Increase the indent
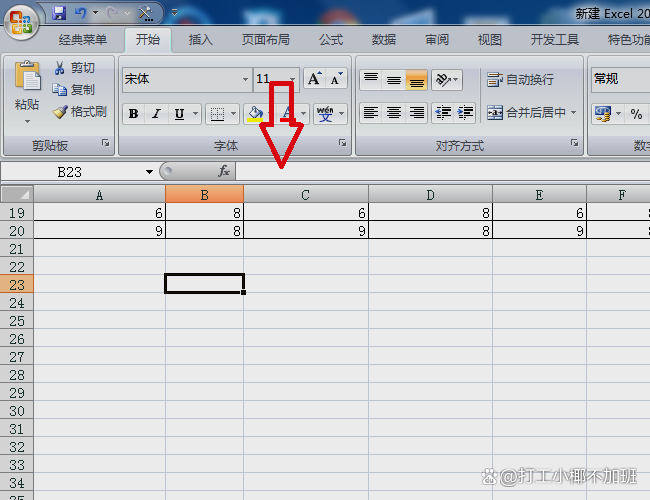The width and height of the screenshot is (650, 500). point(465,113)
